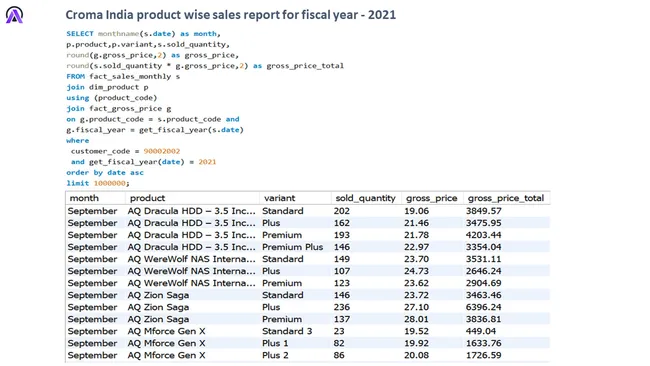Screen dimensions: 650x366
Task: Click sold quantity cell 149
Action: coord(342,259)
